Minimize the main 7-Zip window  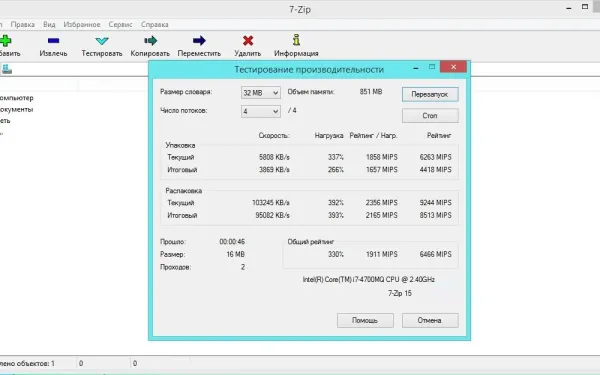pyautogui.click(x=569, y=8)
